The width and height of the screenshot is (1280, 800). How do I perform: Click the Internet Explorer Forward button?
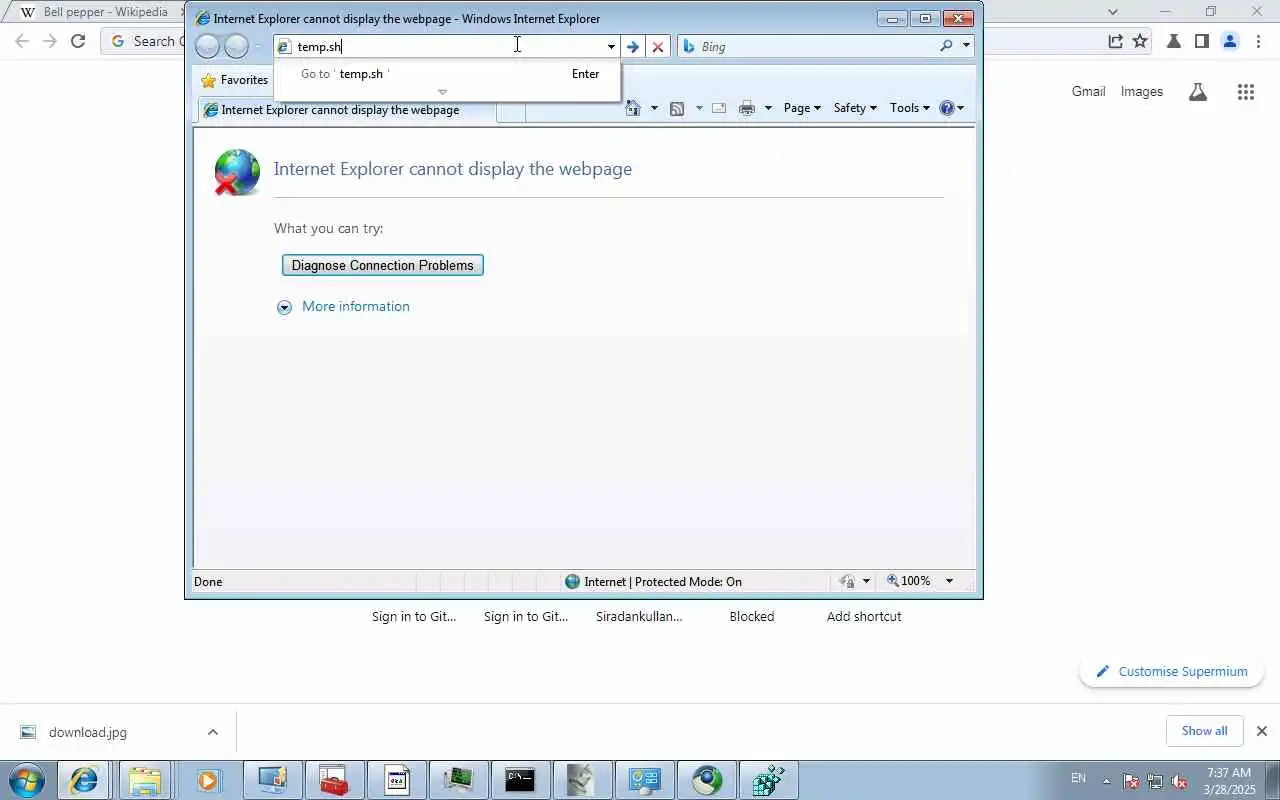click(236, 46)
